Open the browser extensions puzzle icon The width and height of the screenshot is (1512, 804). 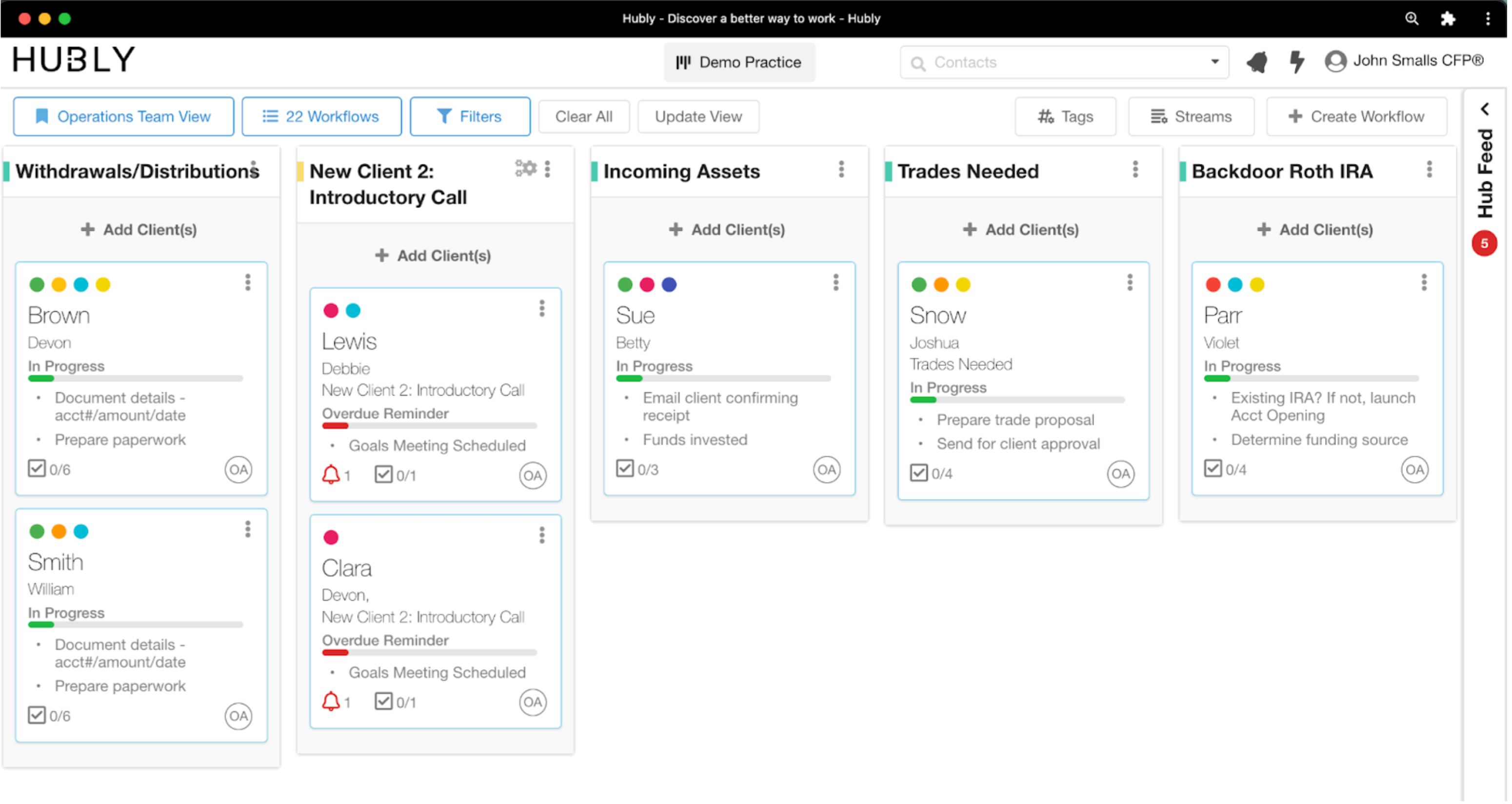[x=1448, y=19]
